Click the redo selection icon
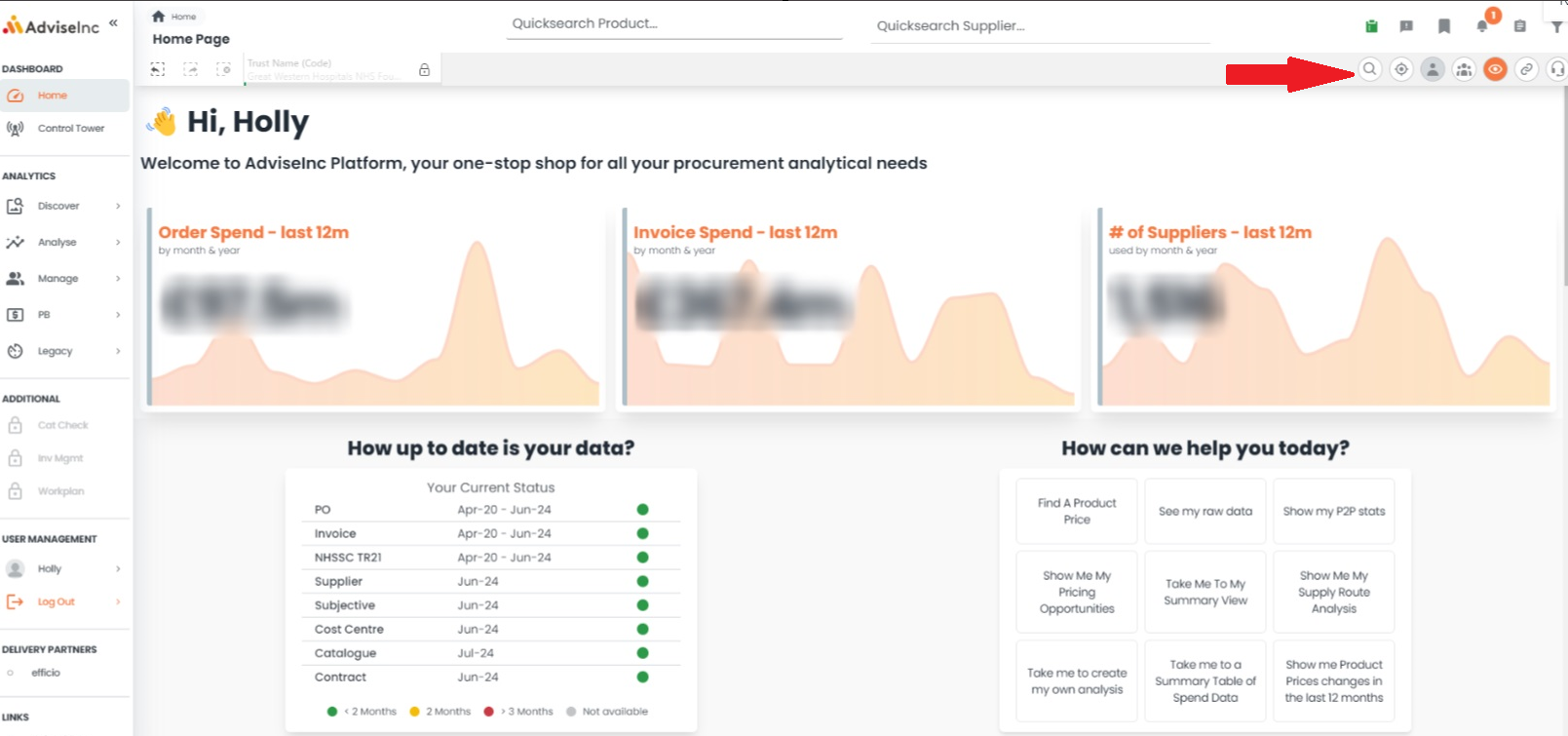 191,69
